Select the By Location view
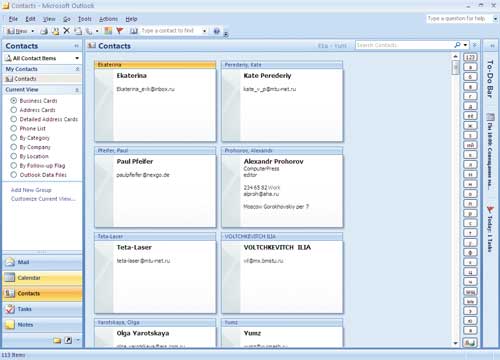This screenshot has width=500, height=360. point(30,156)
